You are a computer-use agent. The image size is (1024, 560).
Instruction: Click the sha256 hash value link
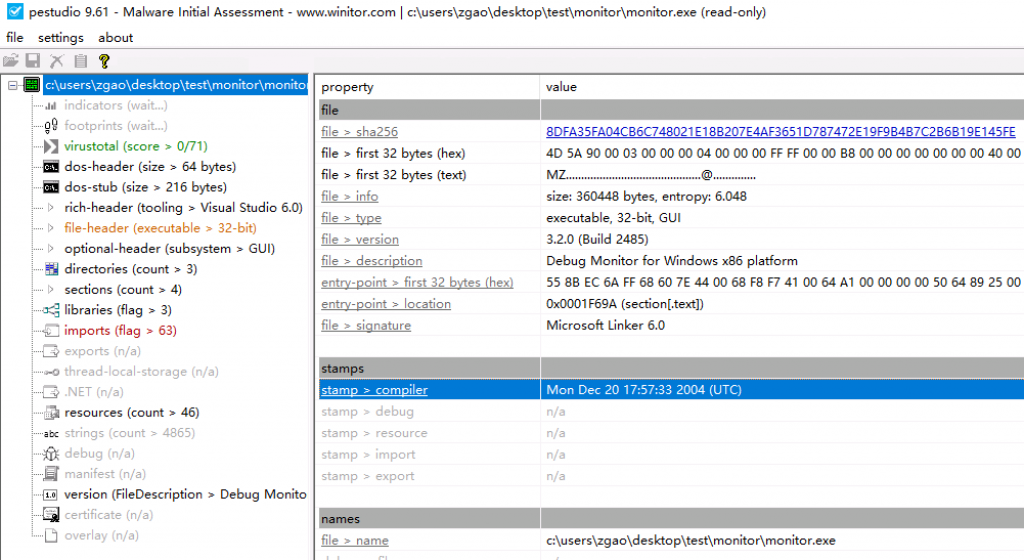click(780, 132)
